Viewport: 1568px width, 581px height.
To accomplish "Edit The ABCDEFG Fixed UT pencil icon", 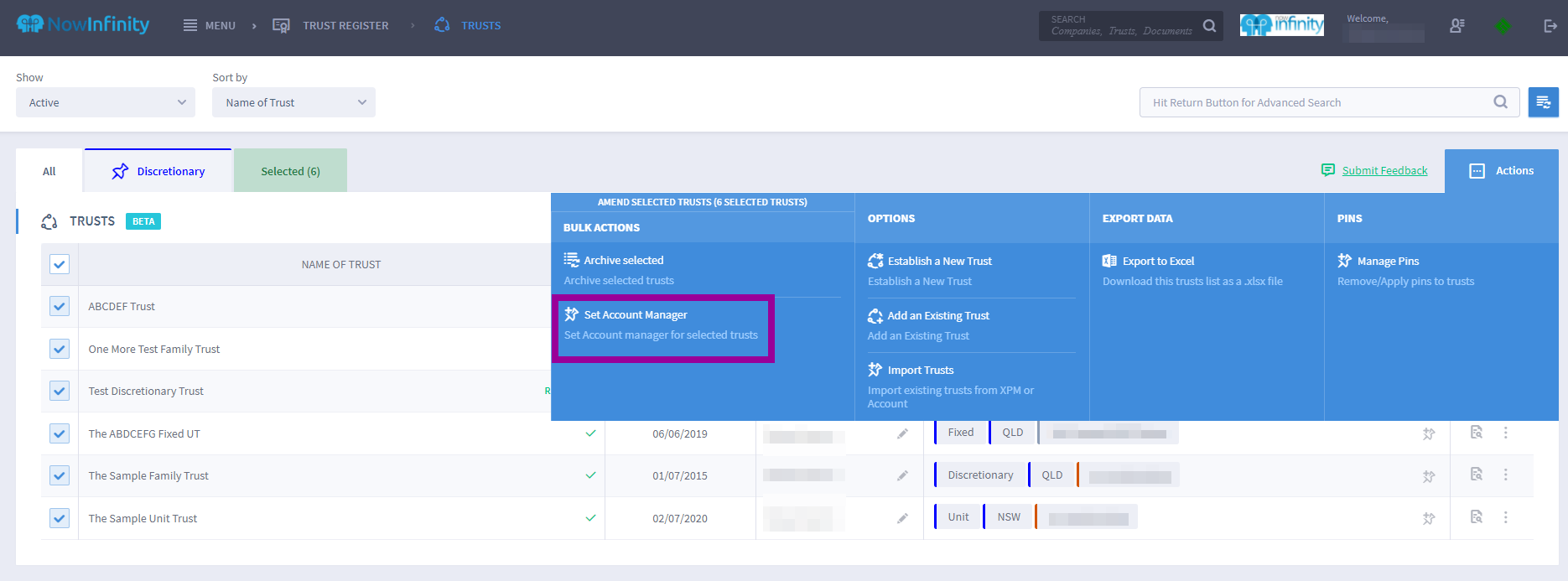I will click(x=902, y=433).
